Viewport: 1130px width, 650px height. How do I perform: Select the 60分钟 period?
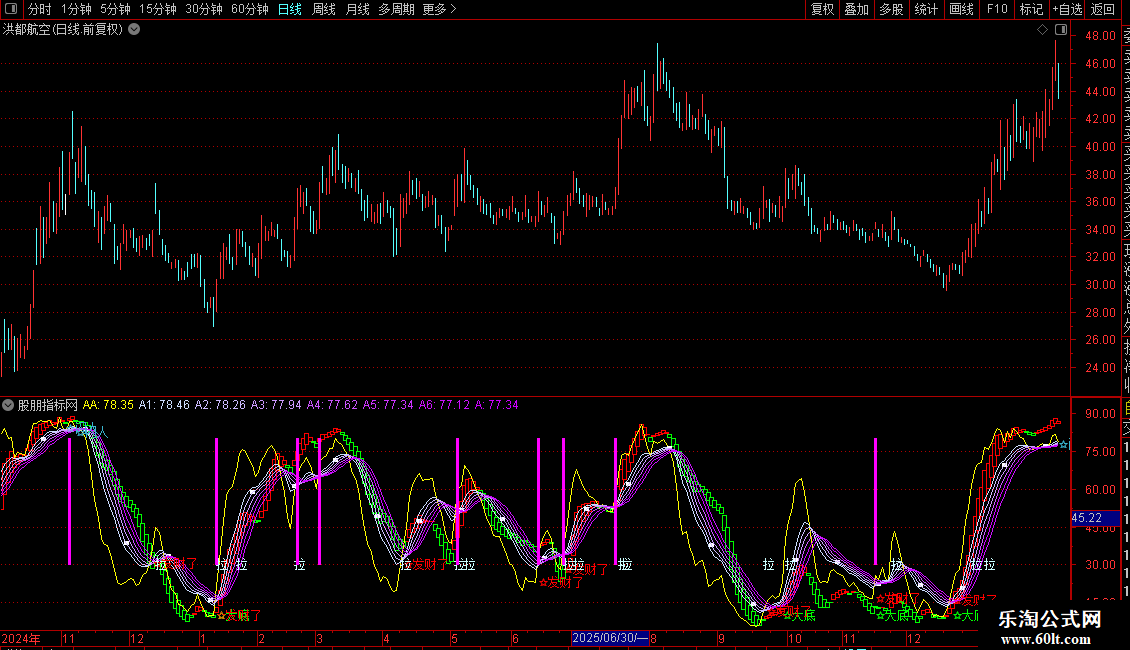click(x=249, y=9)
